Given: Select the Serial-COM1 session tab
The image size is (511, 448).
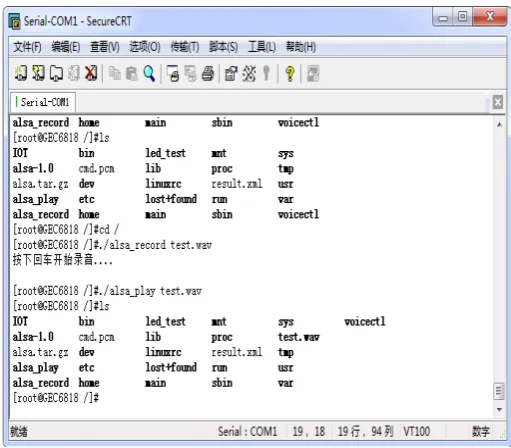Looking at the screenshot, I should pyautogui.click(x=43, y=102).
